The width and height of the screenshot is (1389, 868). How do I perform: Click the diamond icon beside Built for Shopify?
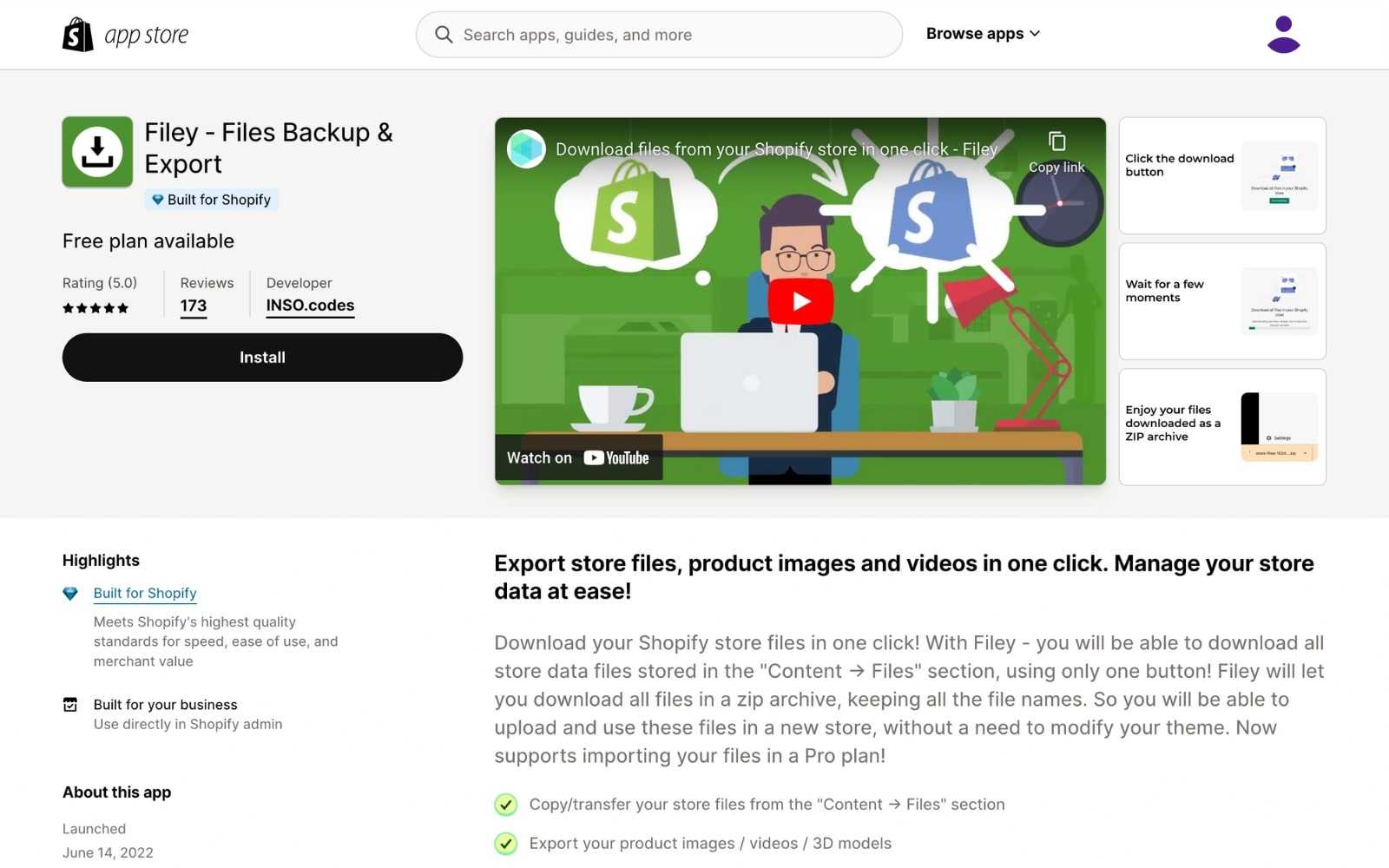click(70, 594)
